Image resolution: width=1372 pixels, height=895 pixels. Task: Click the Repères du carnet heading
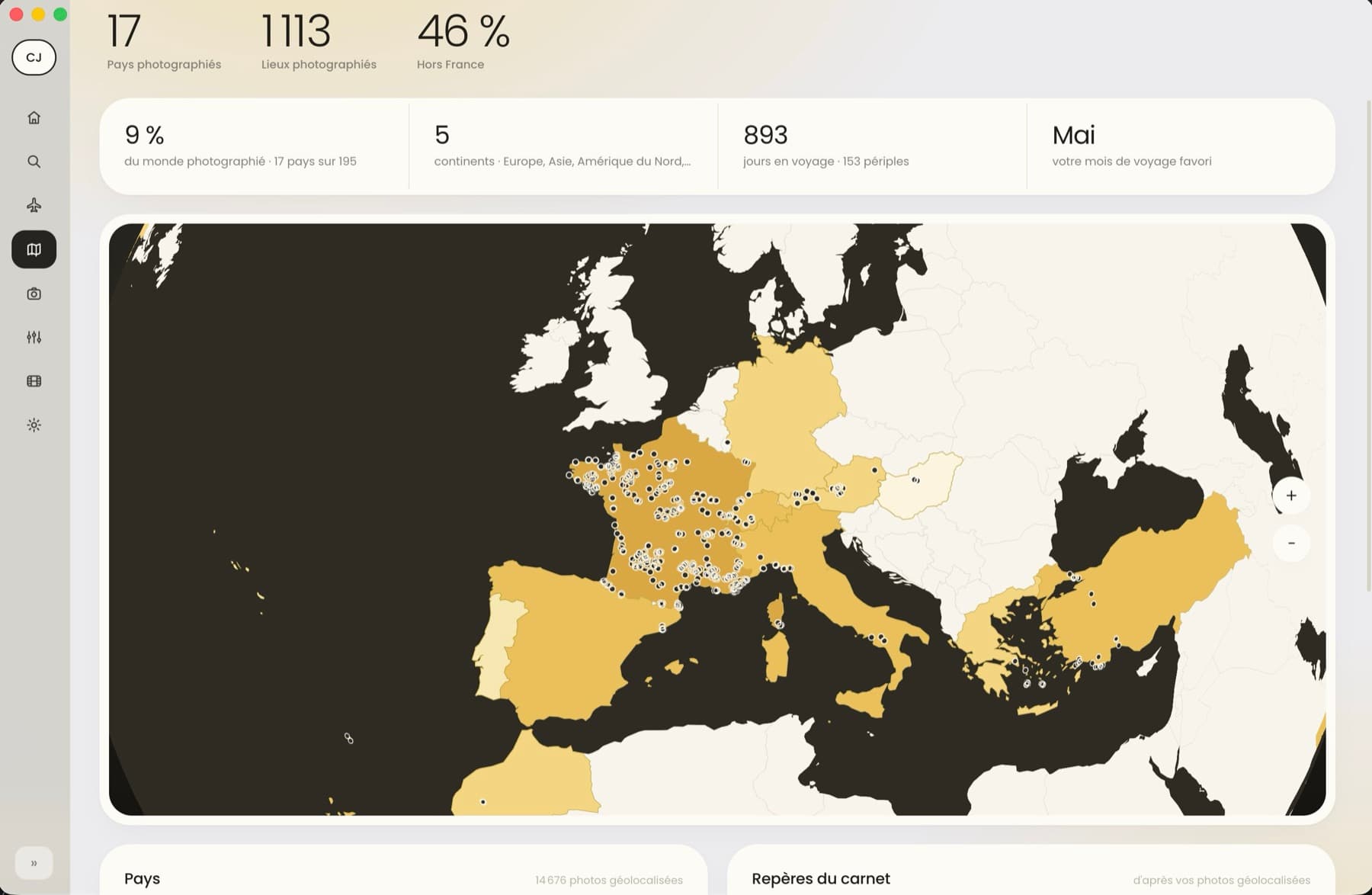821,878
